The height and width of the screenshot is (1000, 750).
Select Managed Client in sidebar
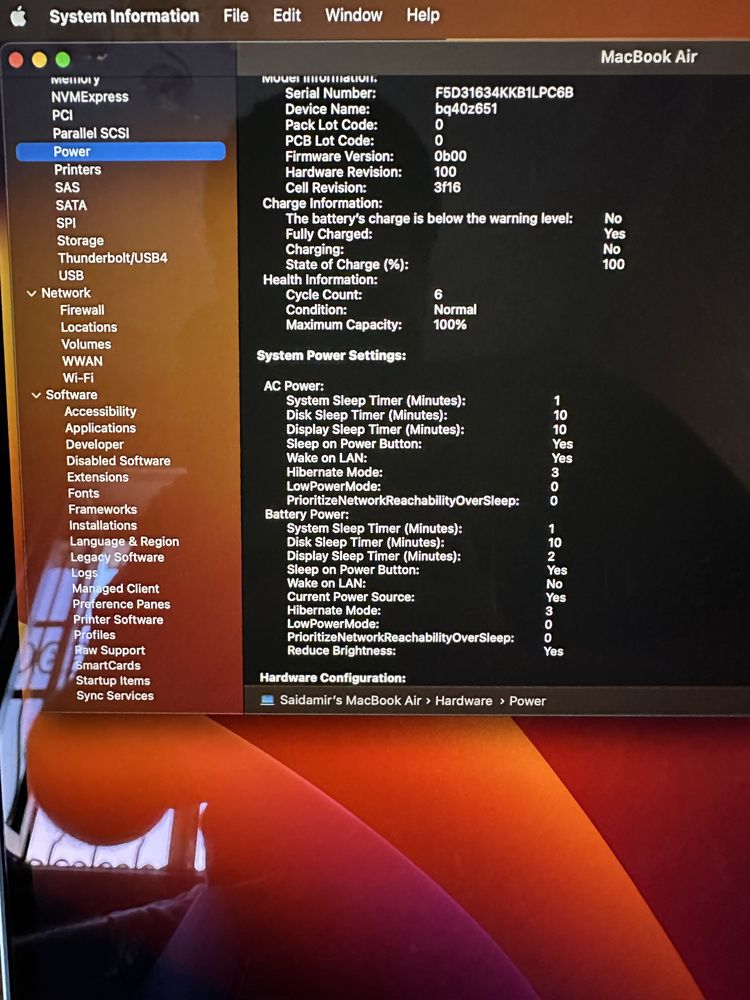tap(115, 589)
